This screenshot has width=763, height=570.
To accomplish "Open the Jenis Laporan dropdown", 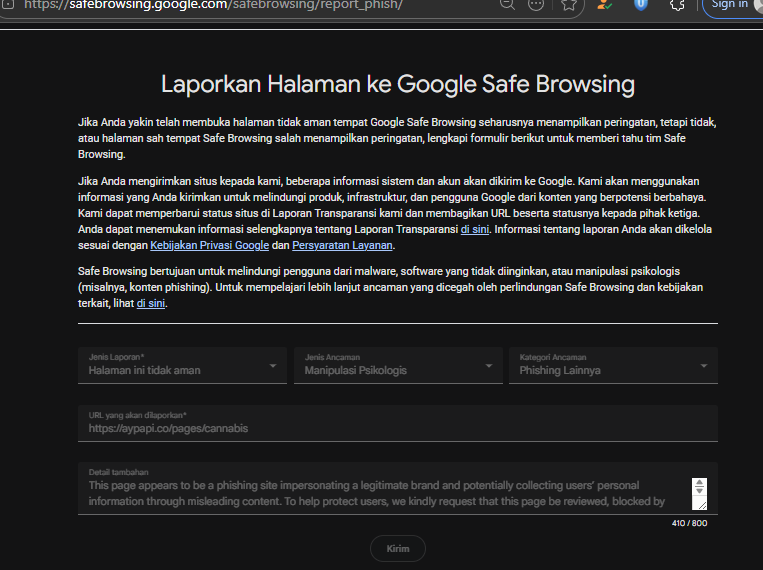I will (x=182, y=366).
